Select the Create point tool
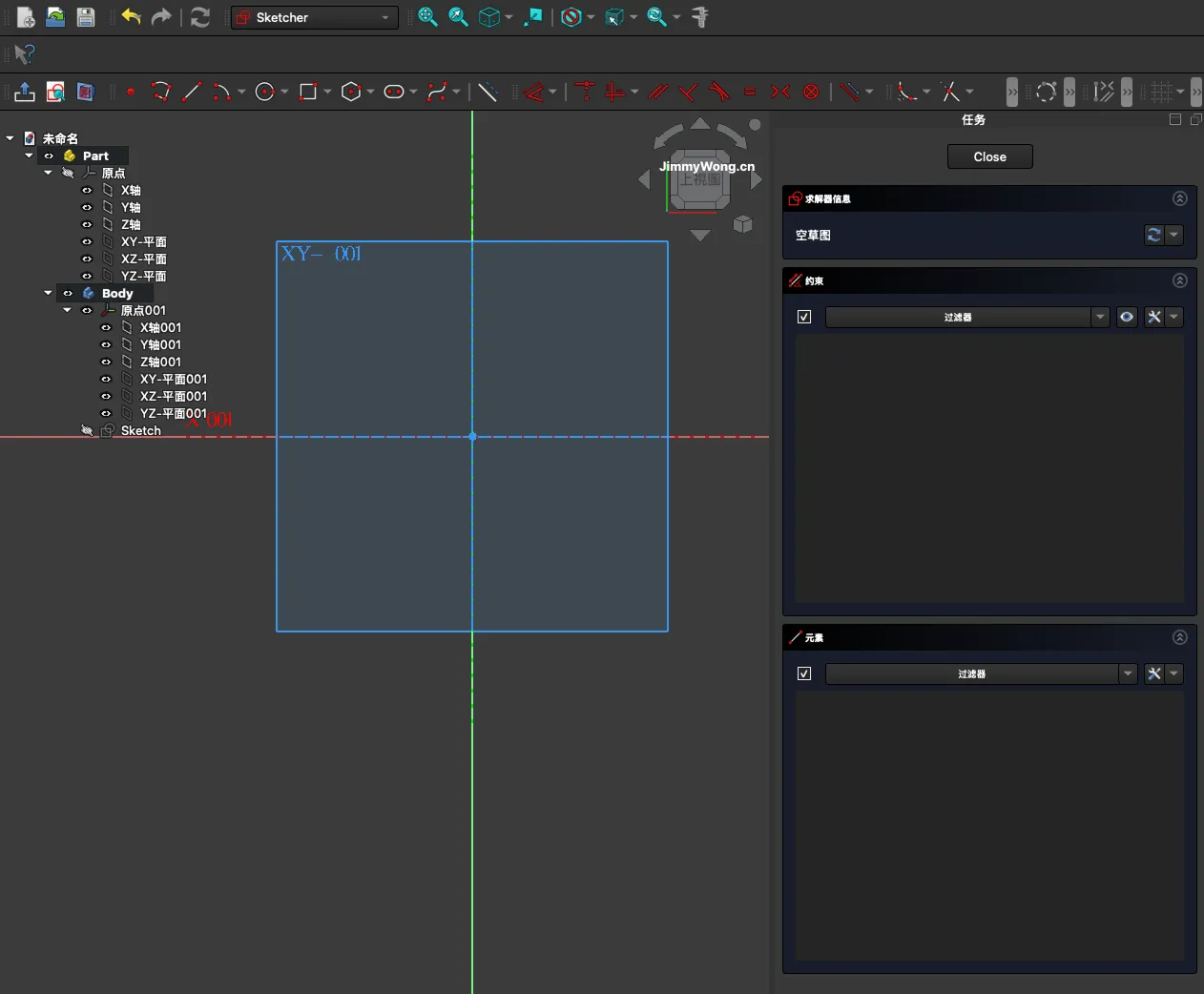This screenshot has height=994, width=1204. [131, 93]
